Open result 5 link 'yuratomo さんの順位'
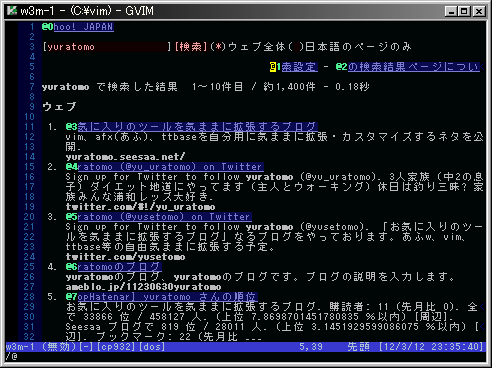Viewport: 492px width, 368px height. click(x=167, y=297)
